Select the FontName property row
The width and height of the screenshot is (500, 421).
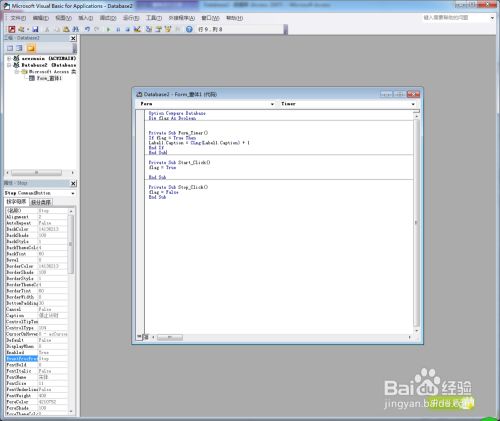[x=37, y=377]
